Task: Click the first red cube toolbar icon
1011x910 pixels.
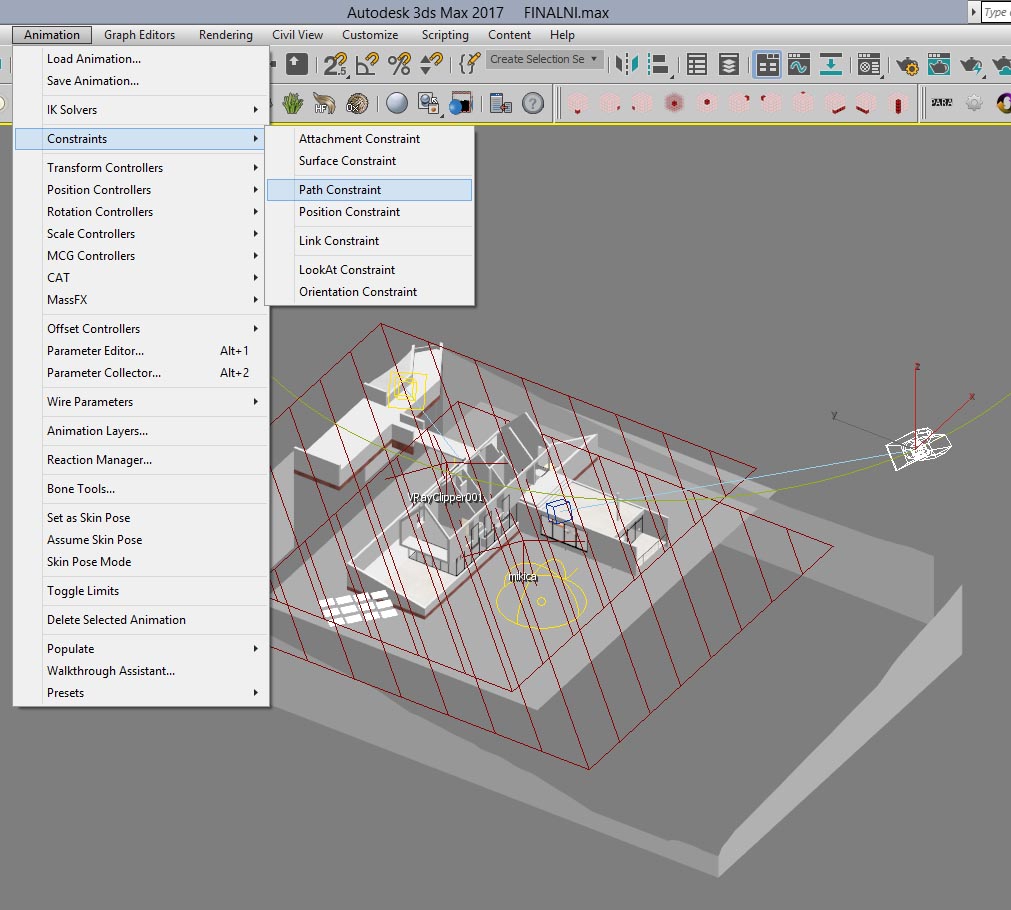Action: tap(578, 103)
